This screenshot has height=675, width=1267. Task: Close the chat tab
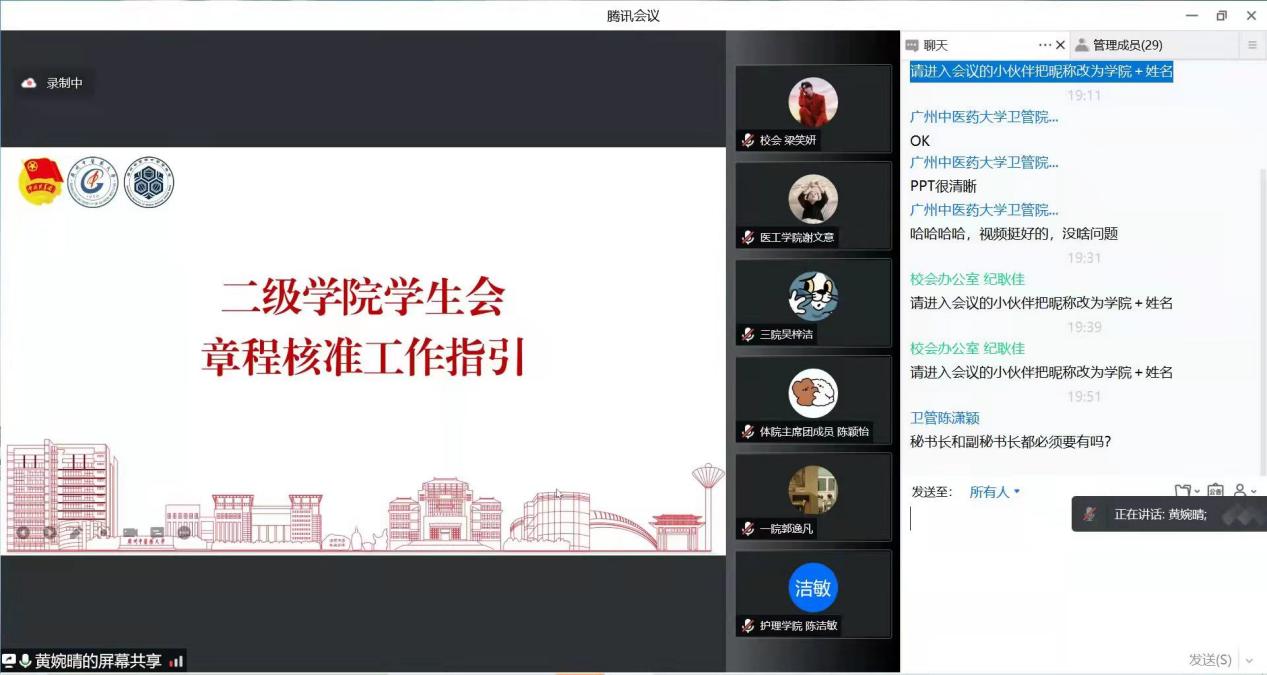tap(1061, 45)
